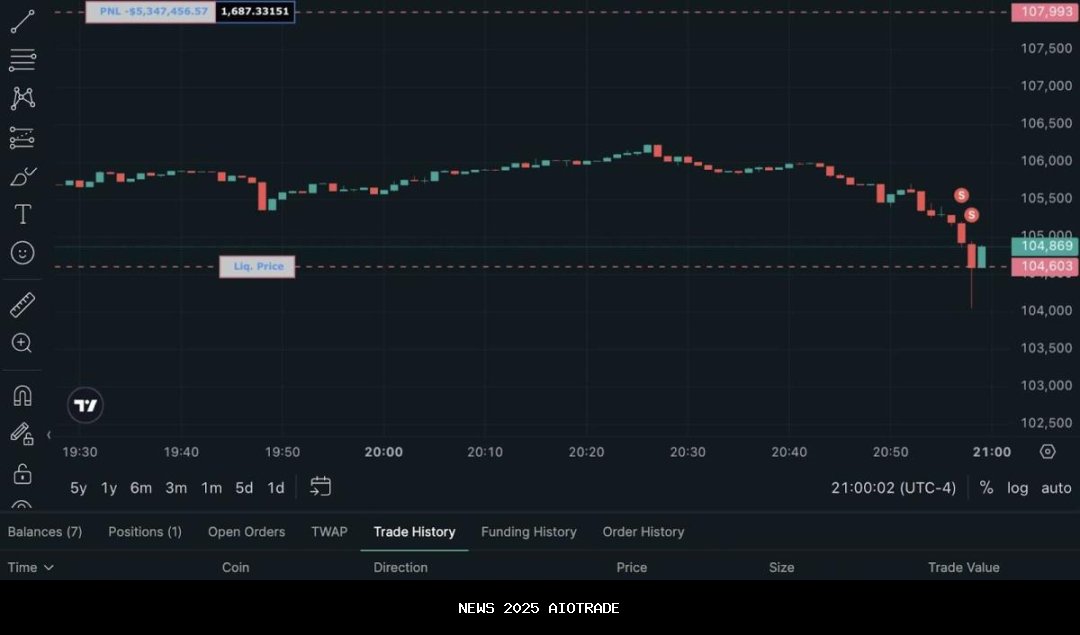The height and width of the screenshot is (635, 1080).
Task: Collapse the drawing toolbar with the arrow
Action: click(49, 435)
